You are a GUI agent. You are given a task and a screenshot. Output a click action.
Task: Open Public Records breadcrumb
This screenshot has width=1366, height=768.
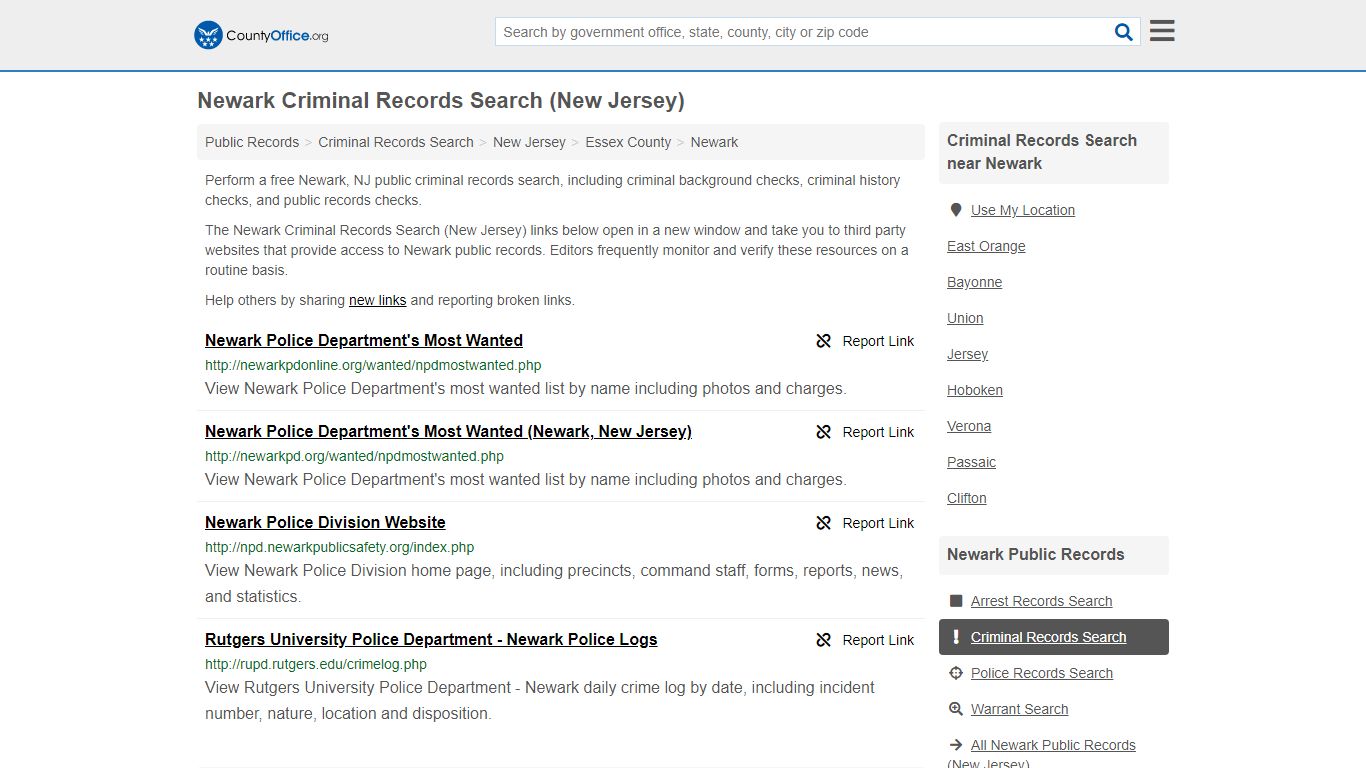point(252,142)
